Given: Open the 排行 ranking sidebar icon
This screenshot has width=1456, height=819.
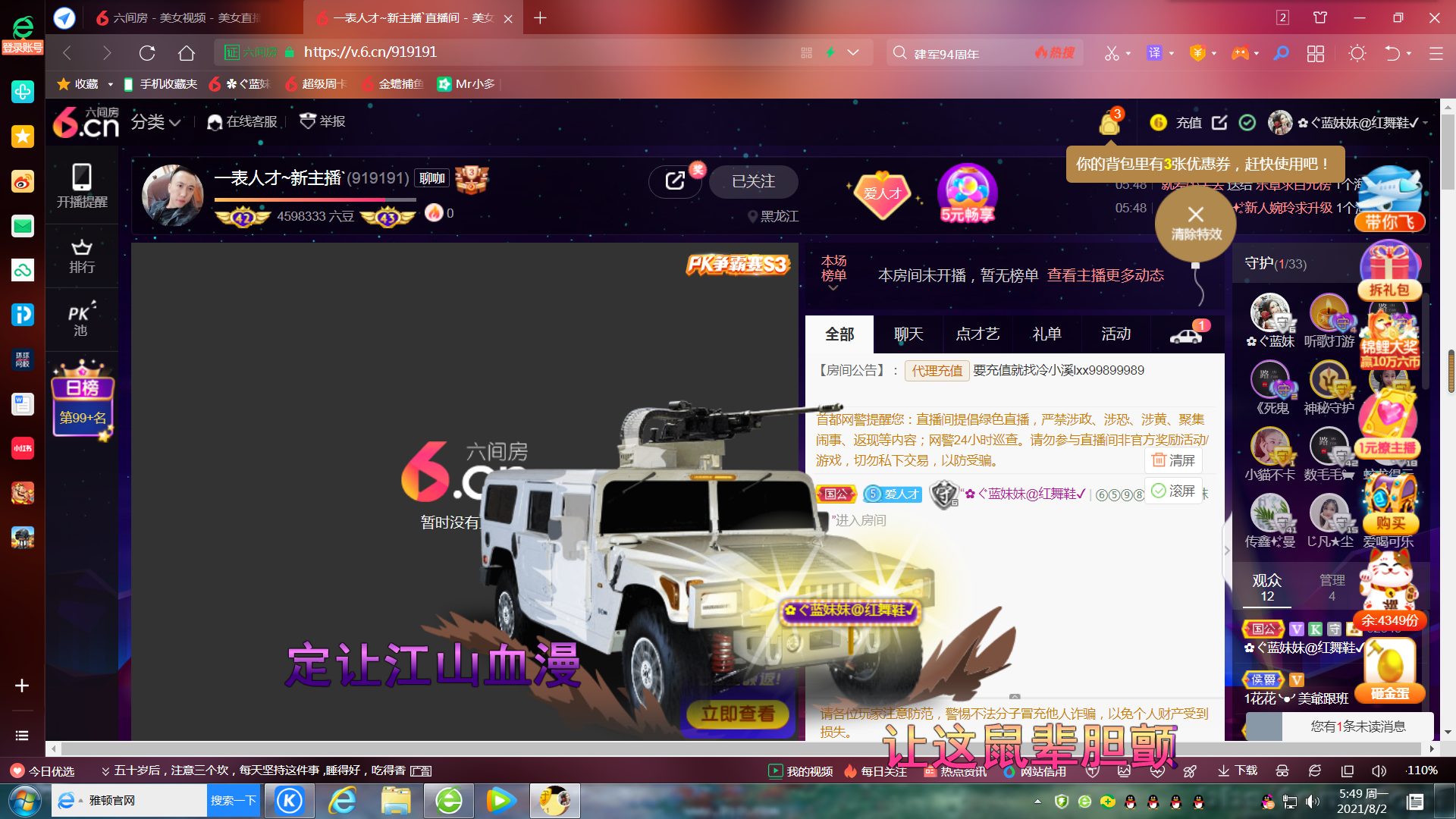Looking at the screenshot, I should 82,256.
